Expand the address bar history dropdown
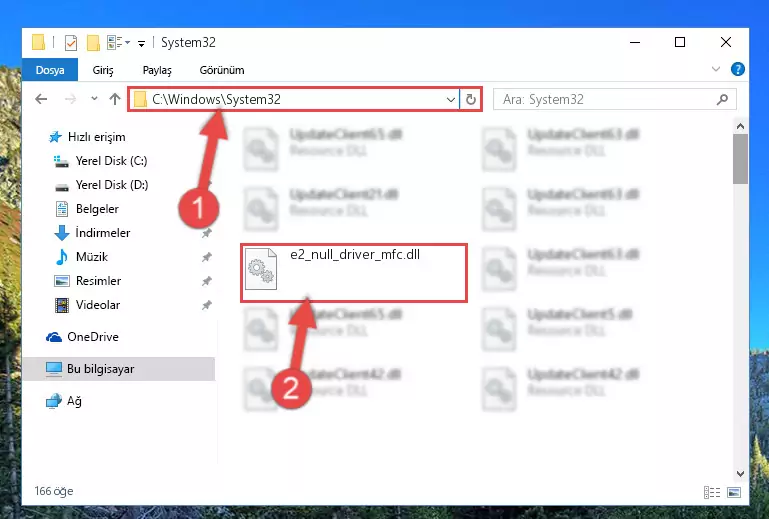This screenshot has width=769, height=519. (451, 100)
